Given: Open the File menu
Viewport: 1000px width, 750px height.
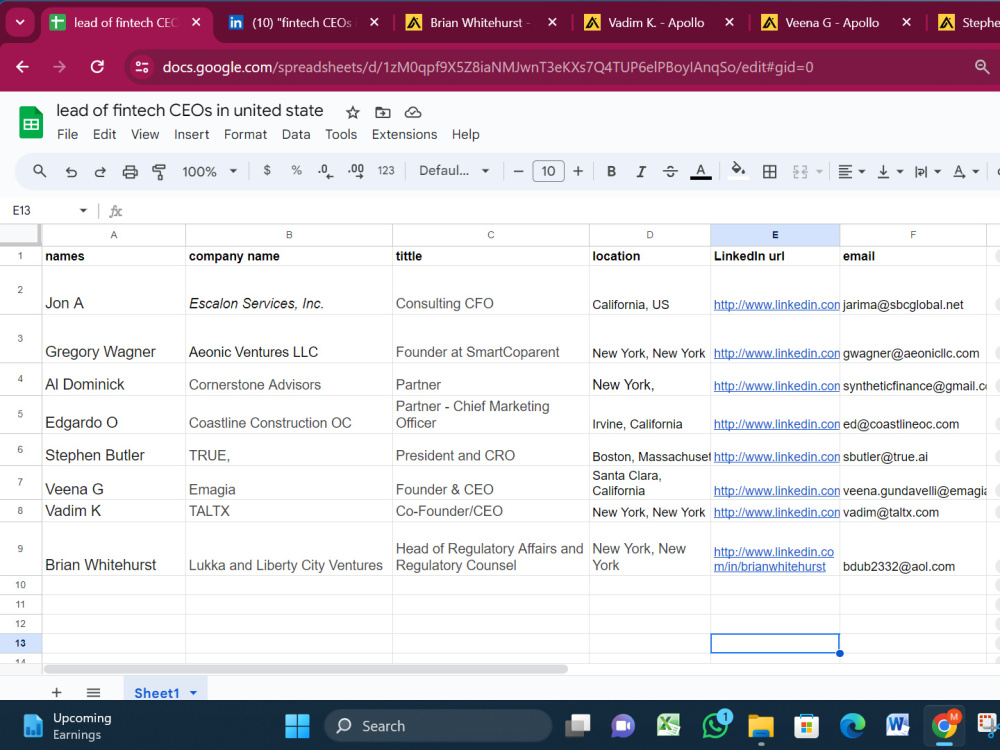Looking at the screenshot, I should click(x=67, y=135).
